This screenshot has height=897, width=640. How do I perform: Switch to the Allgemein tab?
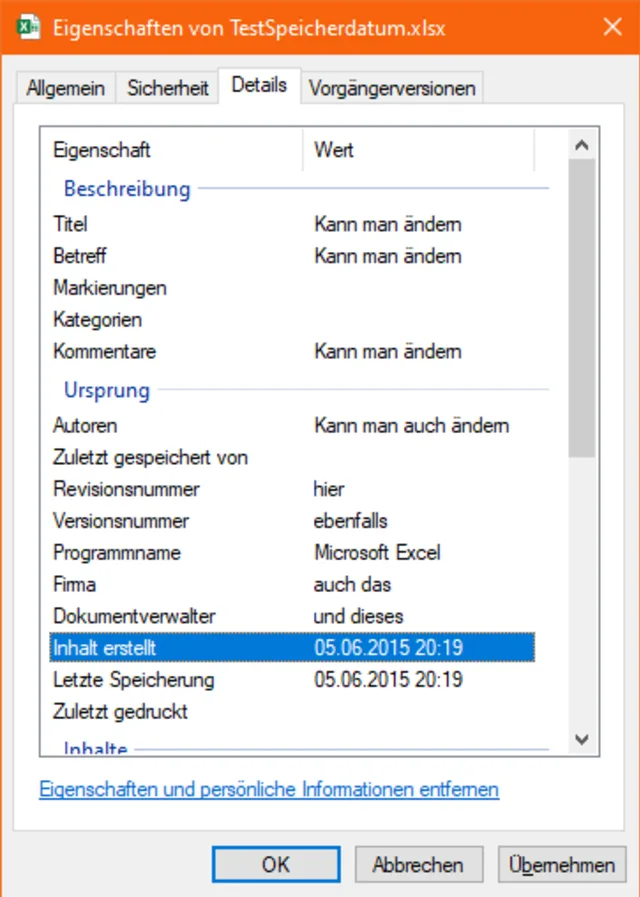(66, 88)
